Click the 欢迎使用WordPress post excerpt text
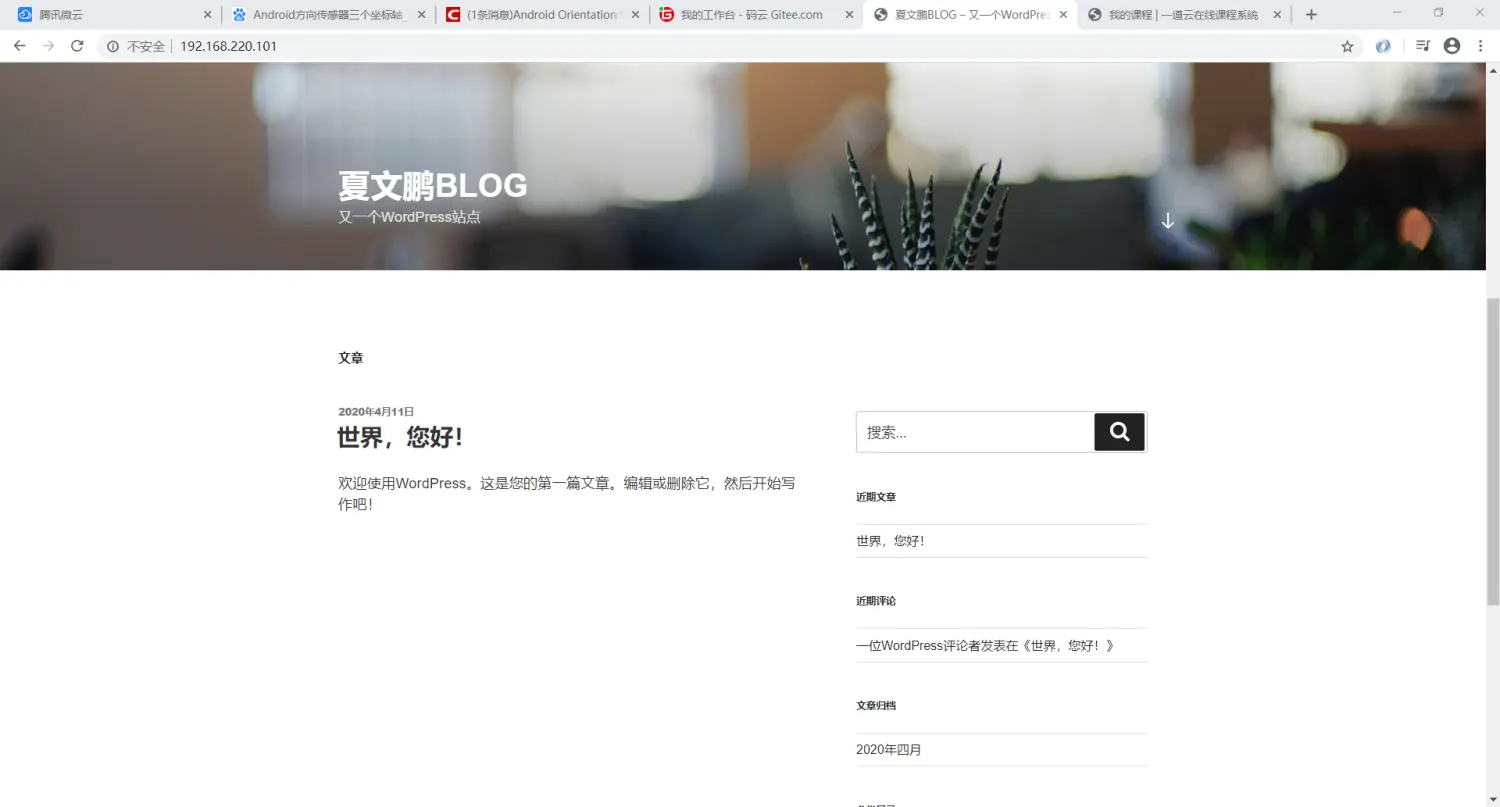 [x=567, y=494]
